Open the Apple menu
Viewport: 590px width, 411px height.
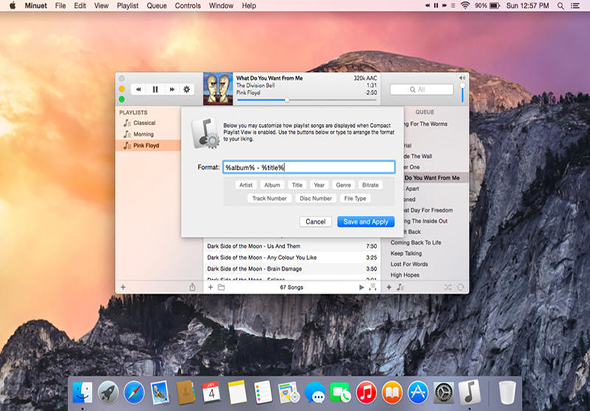(12, 6)
